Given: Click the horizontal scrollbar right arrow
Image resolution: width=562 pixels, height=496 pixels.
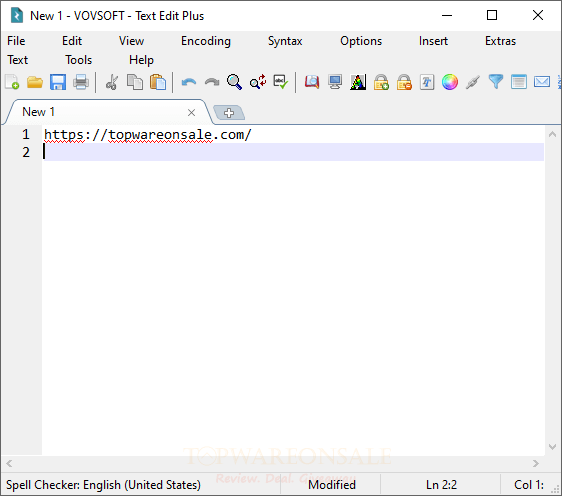Looking at the screenshot, I should click(536, 463).
